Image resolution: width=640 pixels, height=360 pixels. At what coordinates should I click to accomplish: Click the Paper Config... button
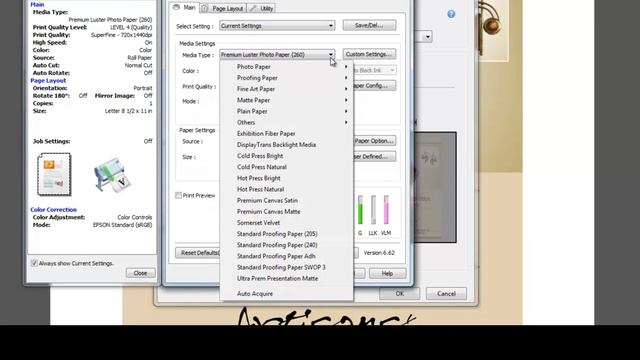pyautogui.click(x=374, y=86)
